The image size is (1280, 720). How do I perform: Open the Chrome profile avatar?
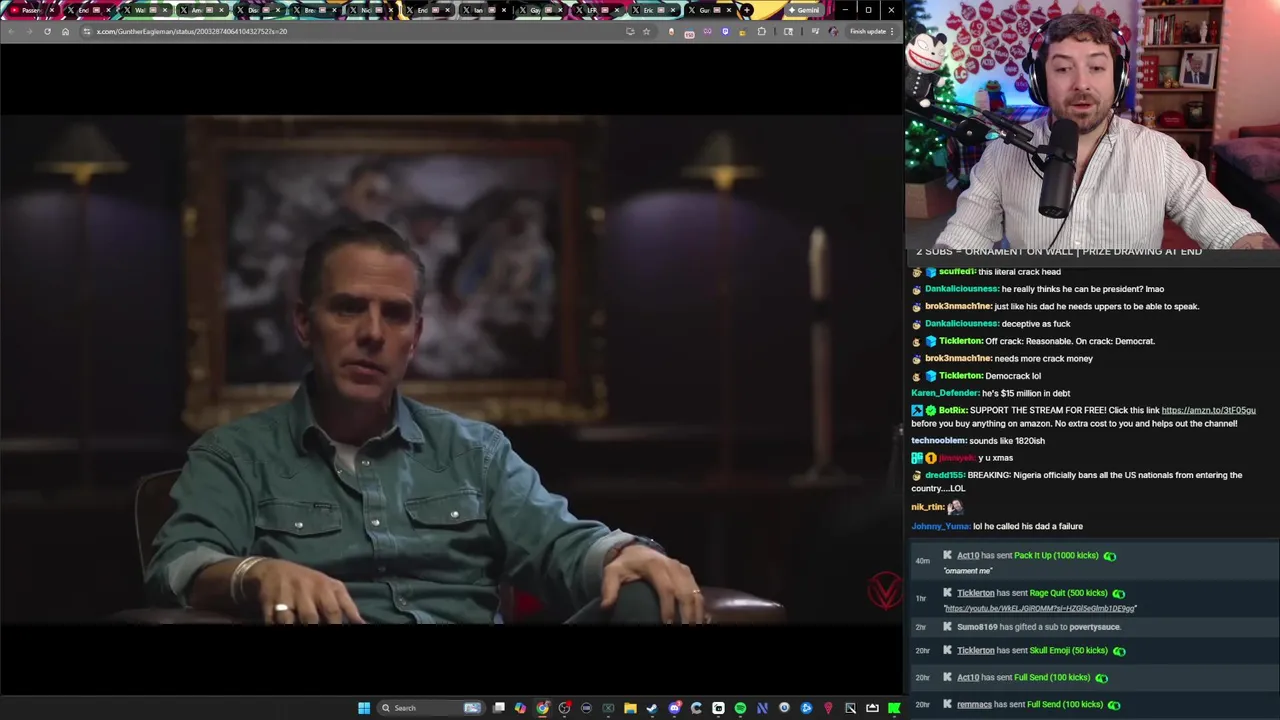click(x=833, y=31)
